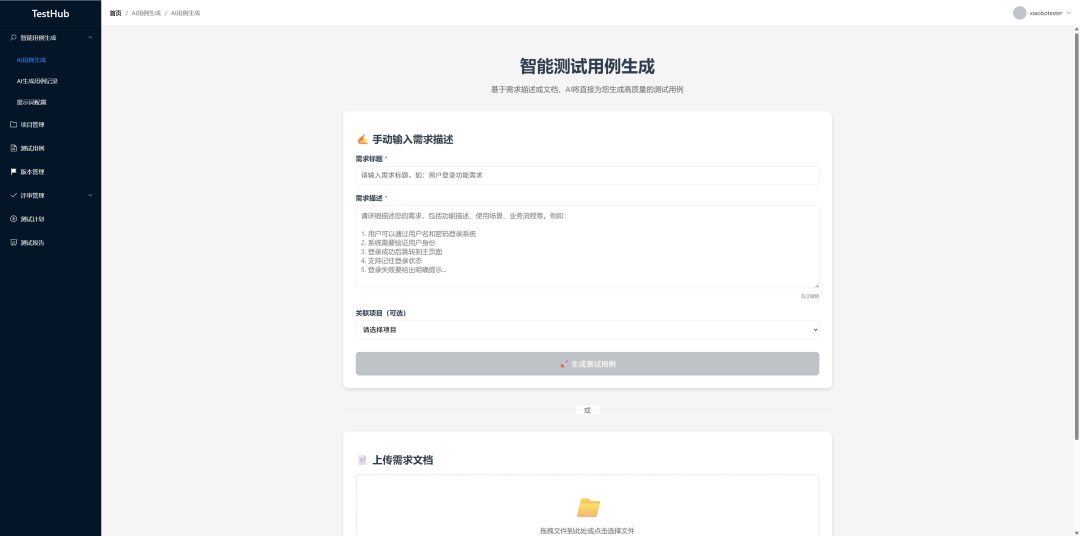Open 提示词配置 in the sidebar
The image size is (1080, 536).
pyautogui.click(x=32, y=102)
